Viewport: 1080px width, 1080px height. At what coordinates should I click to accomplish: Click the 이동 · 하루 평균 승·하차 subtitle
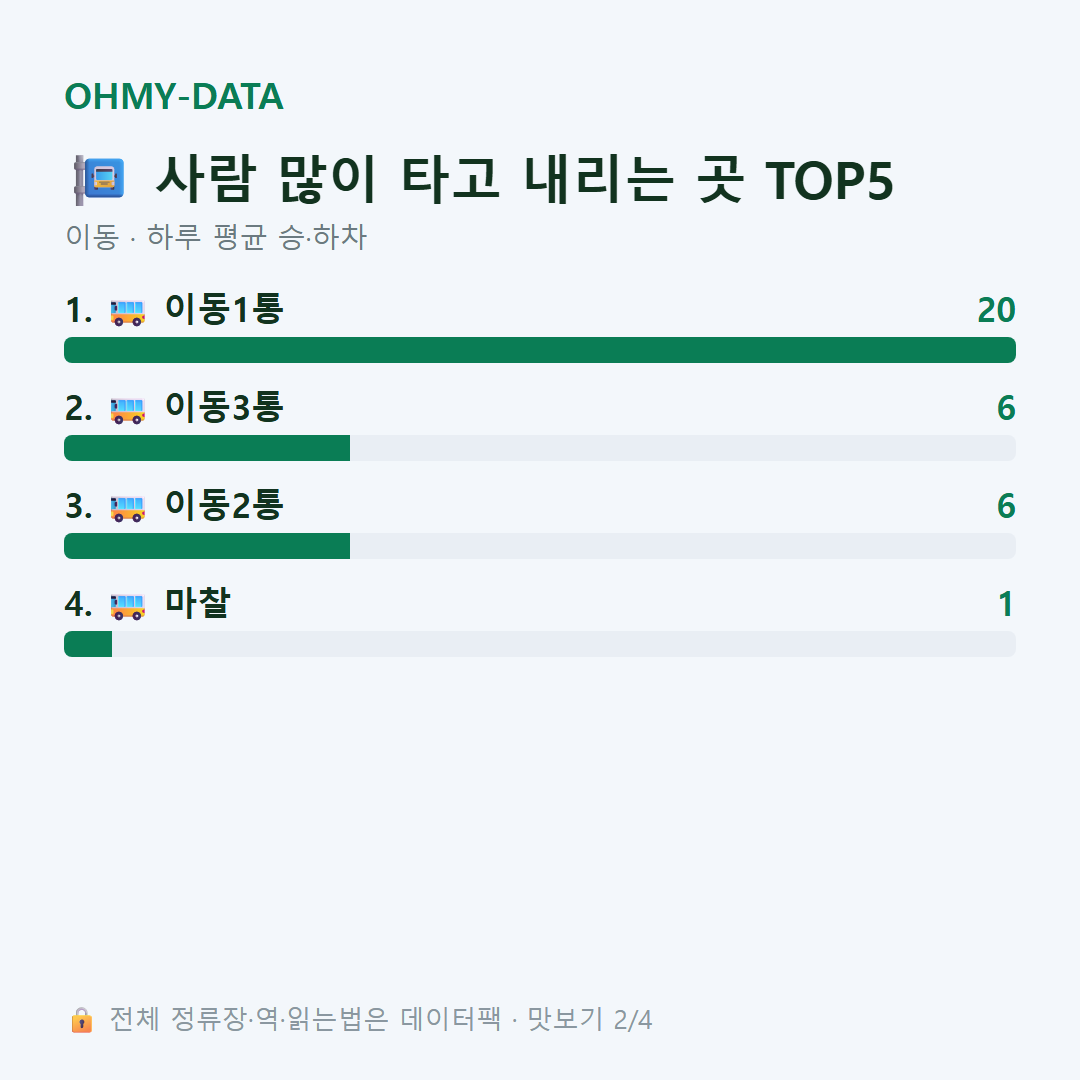(x=216, y=237)
